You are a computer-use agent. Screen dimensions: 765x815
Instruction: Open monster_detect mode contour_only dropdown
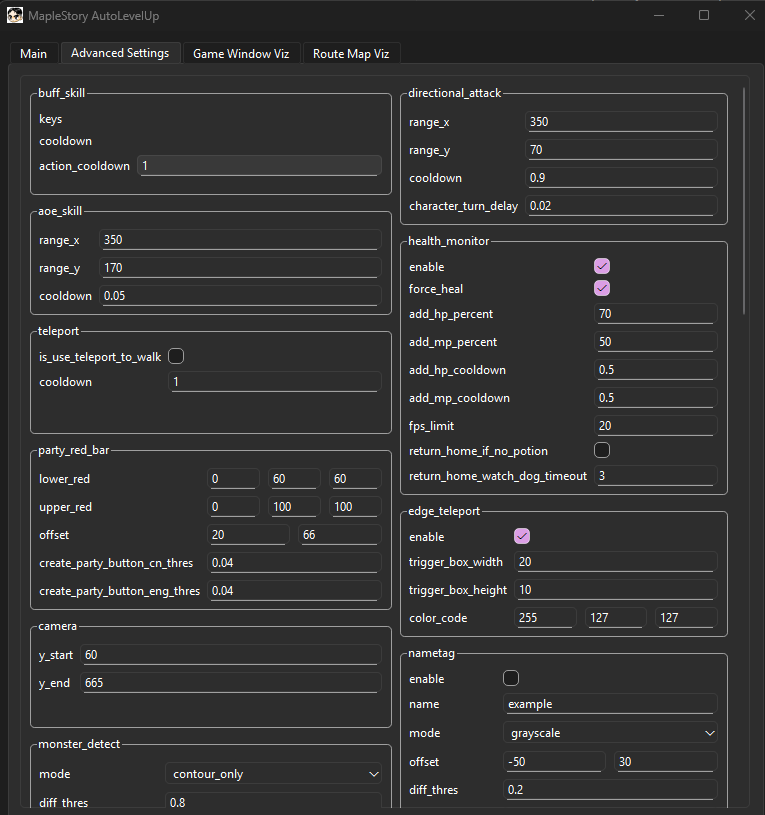(272, 774)
